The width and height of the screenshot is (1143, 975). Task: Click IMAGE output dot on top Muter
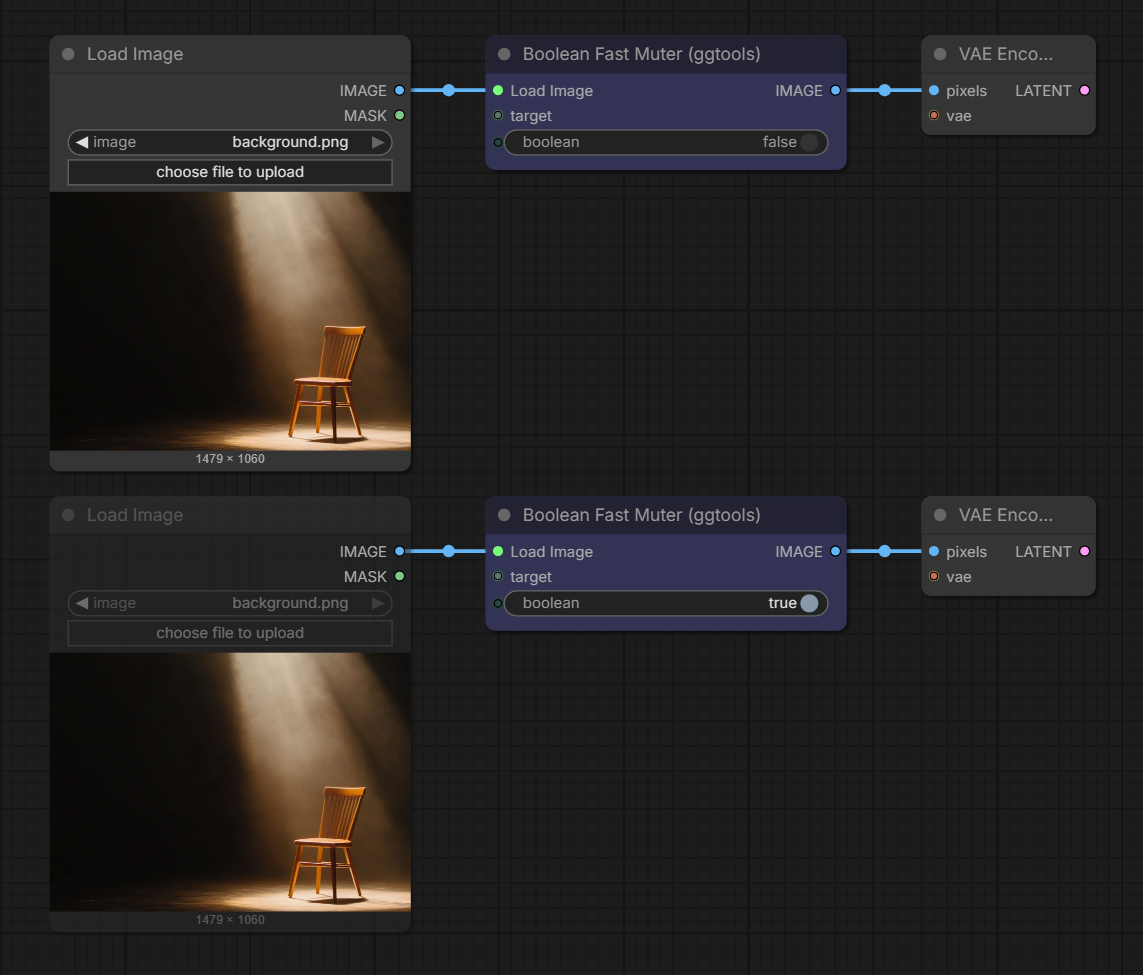835,90
